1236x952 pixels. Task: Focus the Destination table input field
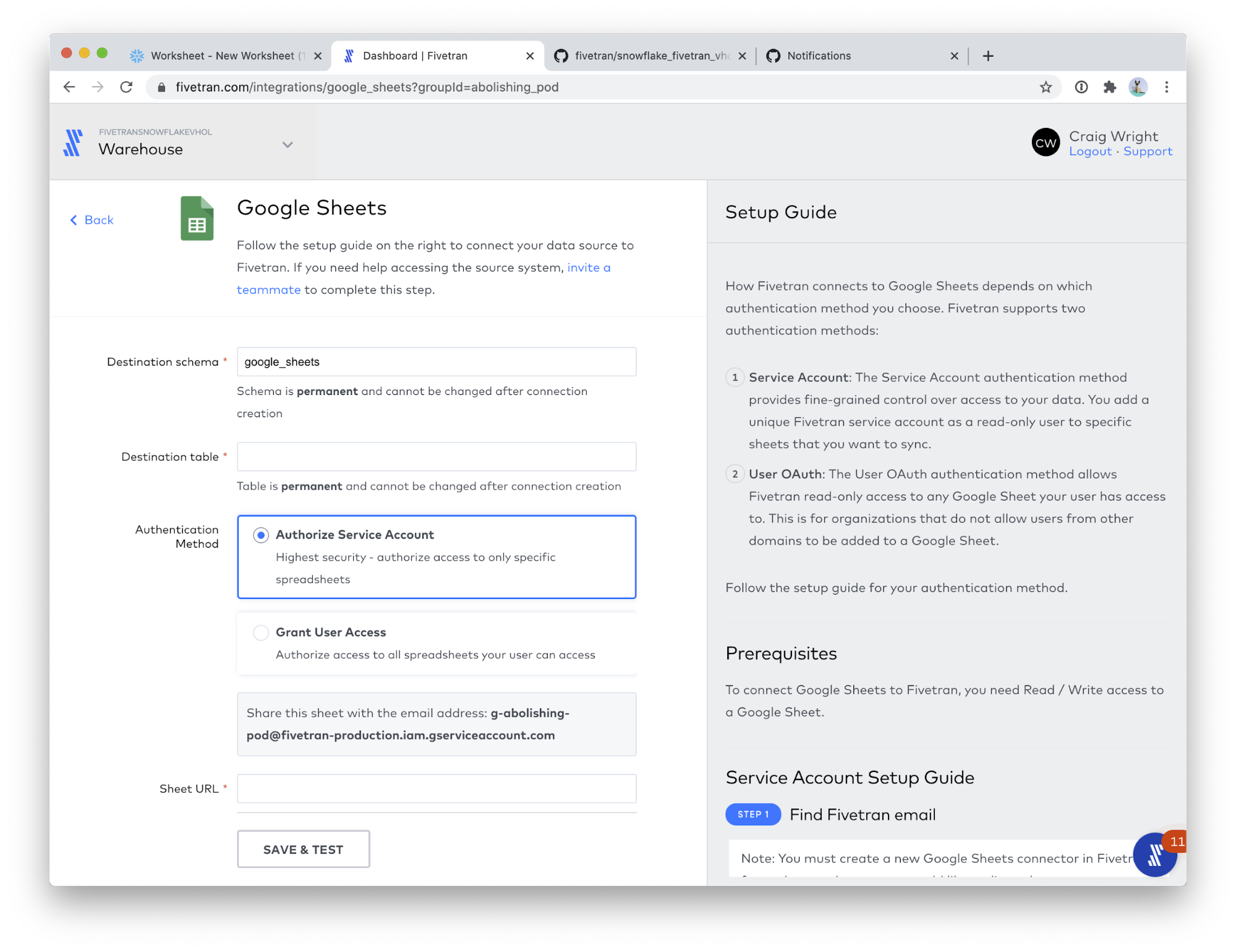point(437,457)
